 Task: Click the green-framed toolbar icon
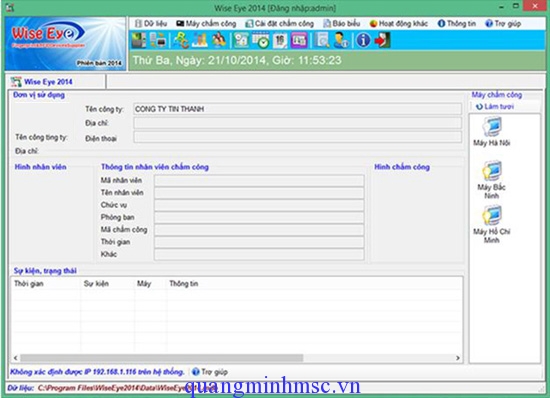[241, 40]
